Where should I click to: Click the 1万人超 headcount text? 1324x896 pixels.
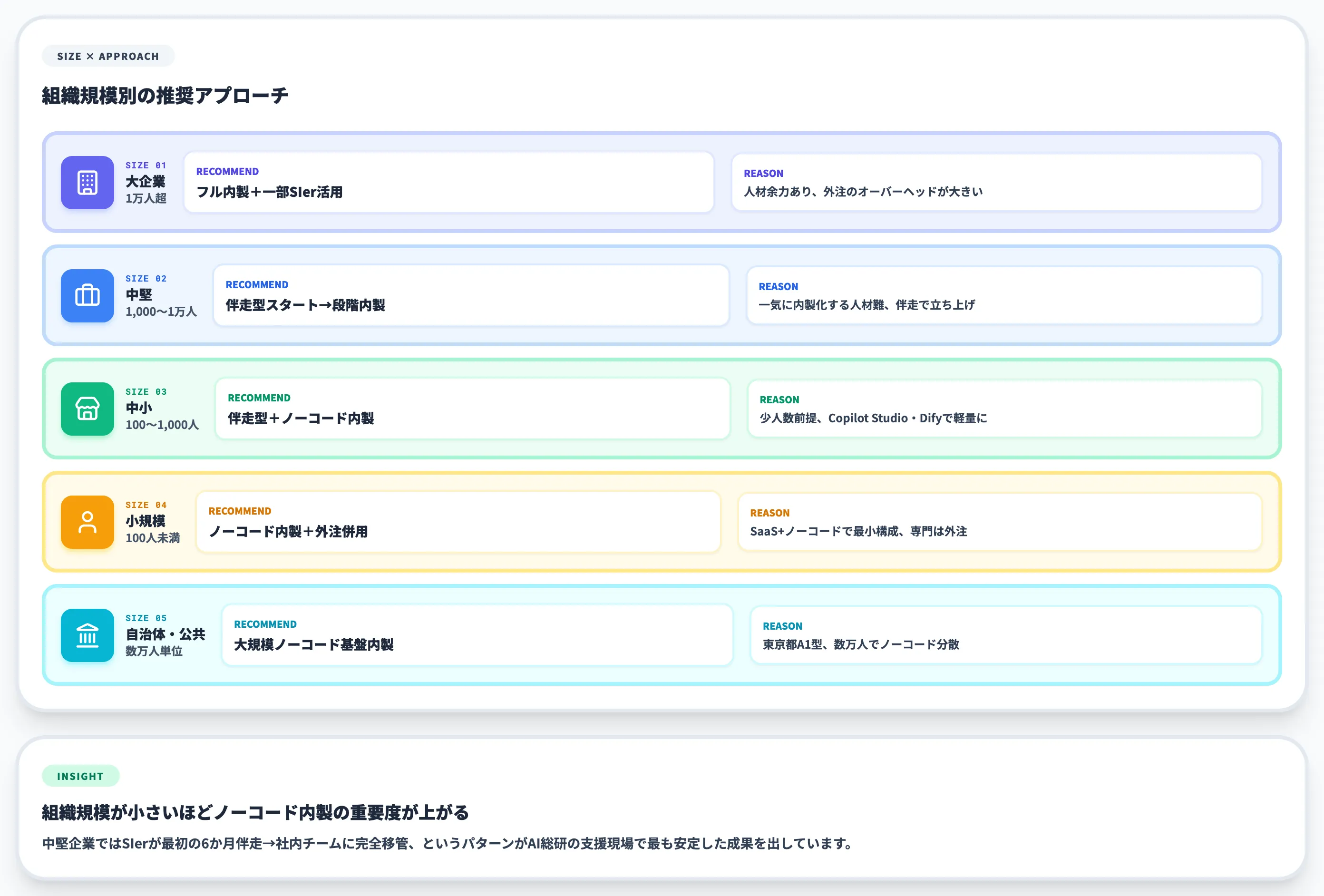coord(146,198)
